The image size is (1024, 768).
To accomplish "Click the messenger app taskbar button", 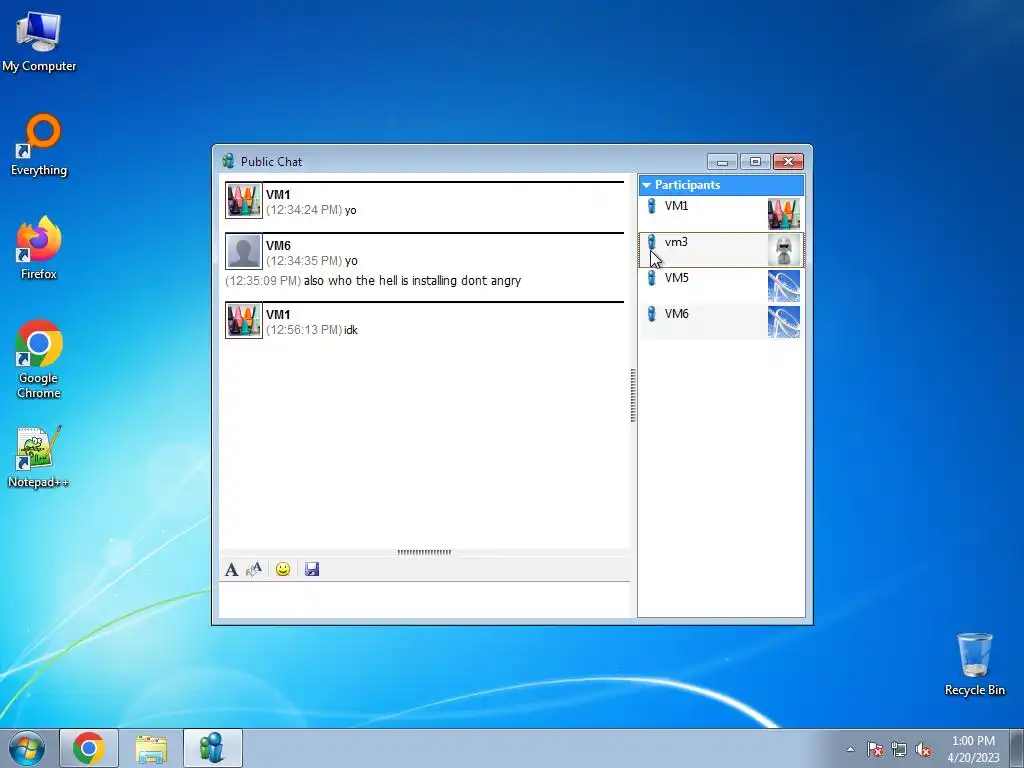I will tap(213, 748).
